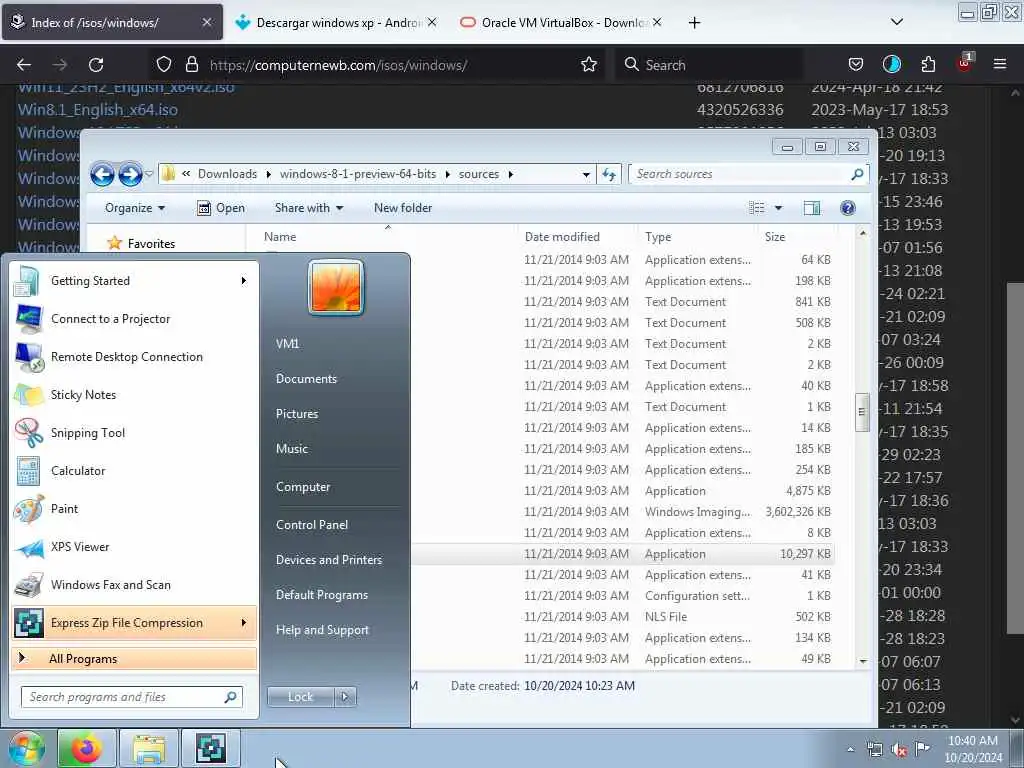The height and width of the screenshot is (768, 1024).
Task: Open Control Panel from Start menu
Action: 312,525
